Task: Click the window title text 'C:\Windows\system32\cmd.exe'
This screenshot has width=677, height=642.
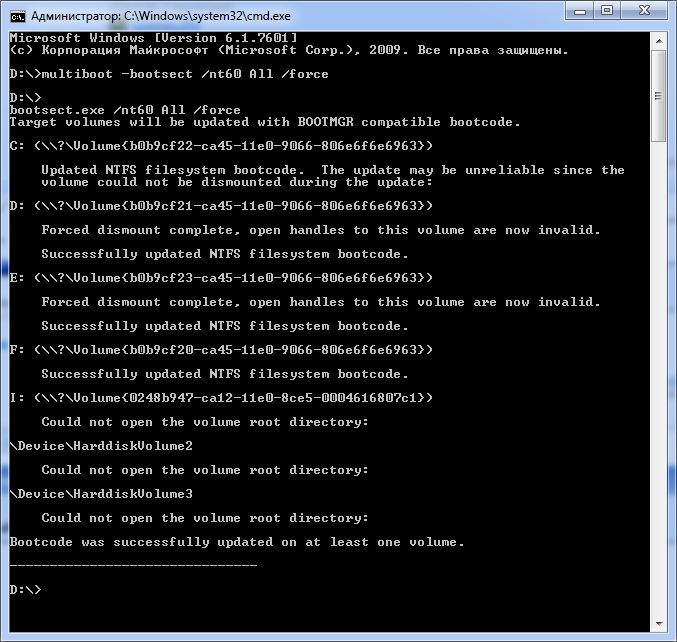Action: [207, 16]
